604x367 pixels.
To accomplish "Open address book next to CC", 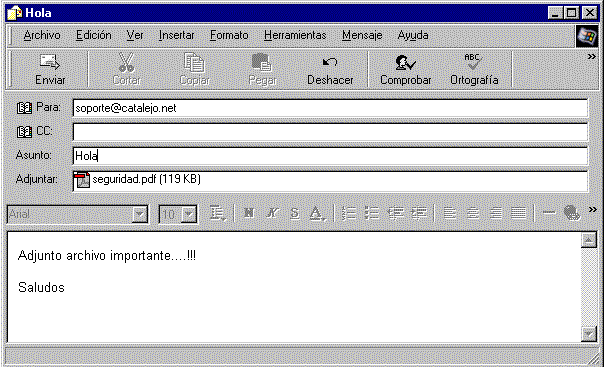I will 24,132.
